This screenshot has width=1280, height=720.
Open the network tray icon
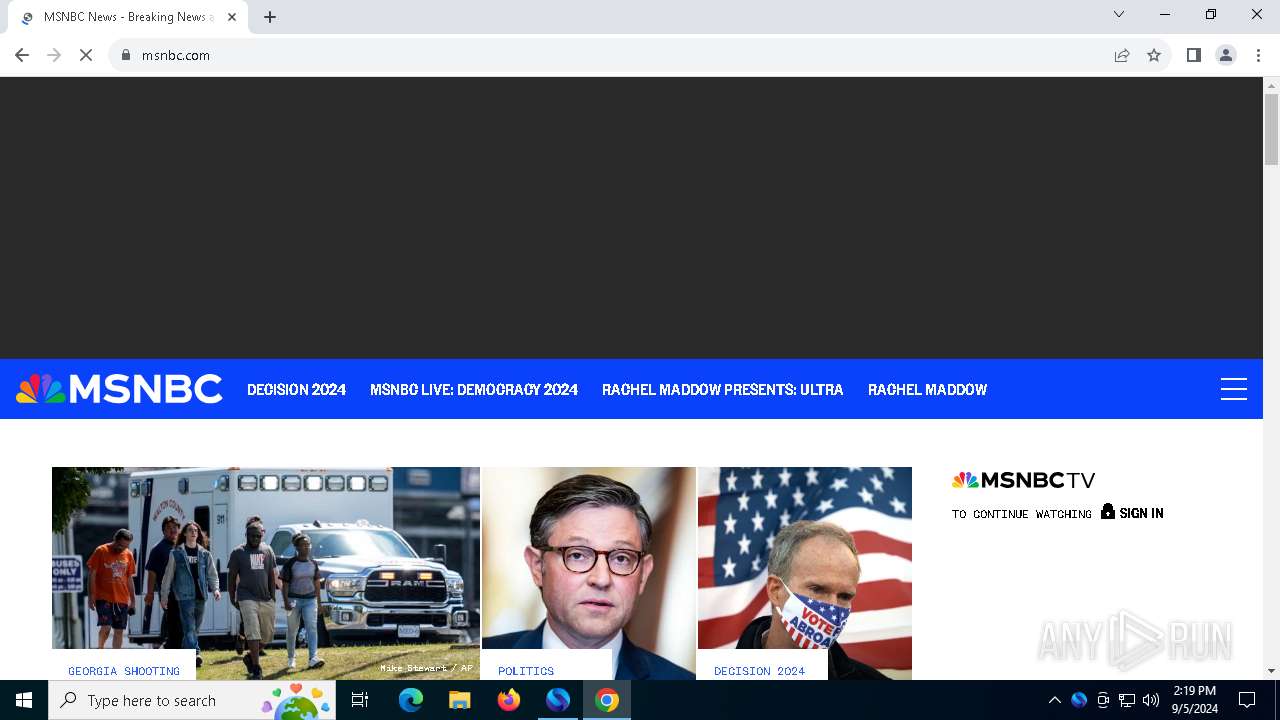(1127, 700)
